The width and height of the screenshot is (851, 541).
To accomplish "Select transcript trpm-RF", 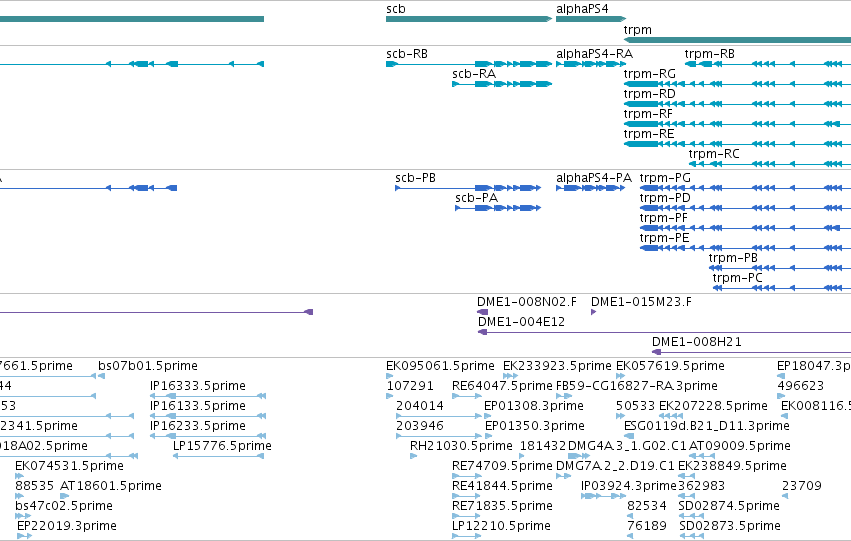I will pyautogui.click(x=738, y=124).
